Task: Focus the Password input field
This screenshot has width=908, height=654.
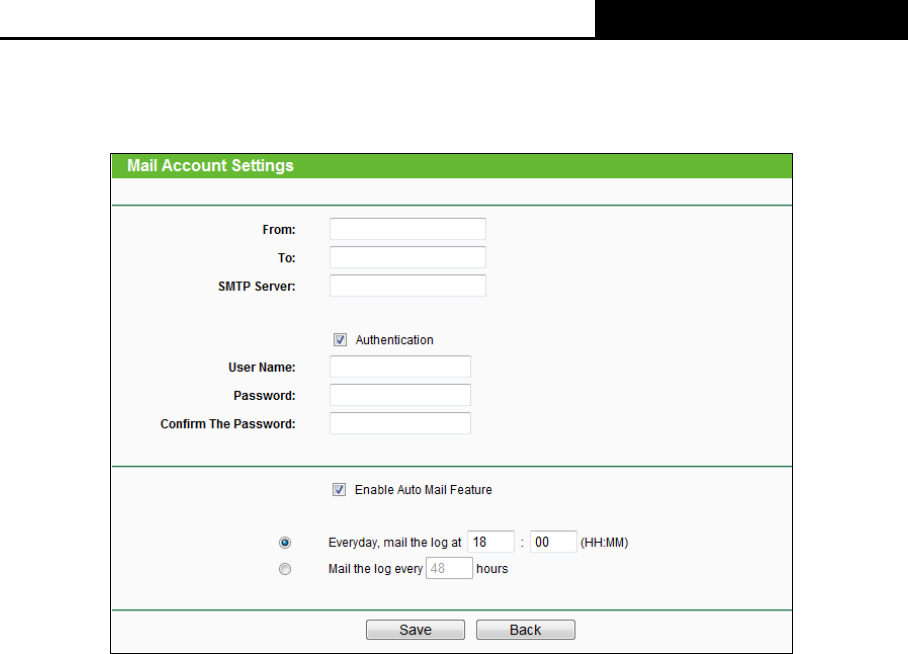Action: tap(400, 395)
